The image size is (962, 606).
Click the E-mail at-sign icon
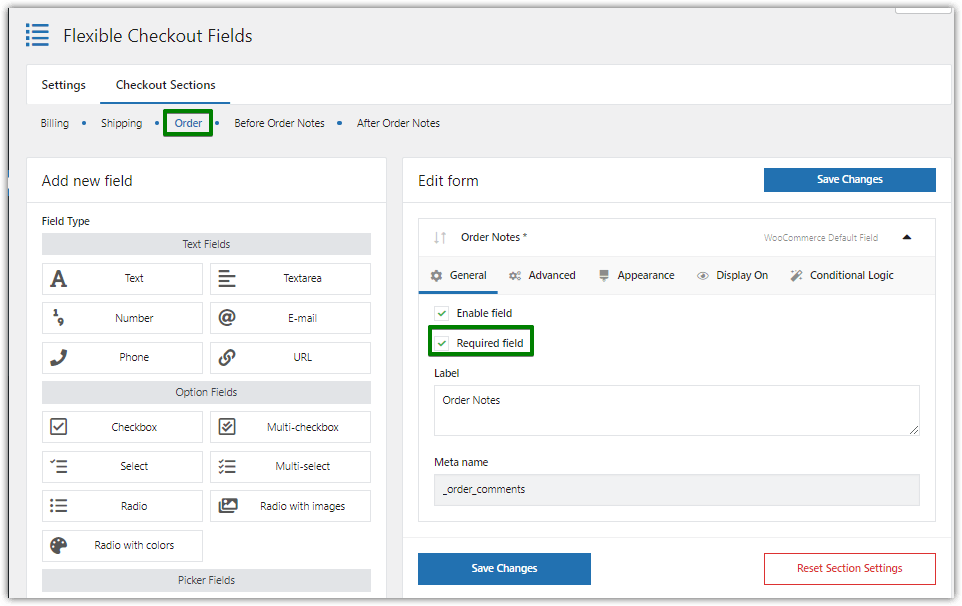click(x=227, y=318)
